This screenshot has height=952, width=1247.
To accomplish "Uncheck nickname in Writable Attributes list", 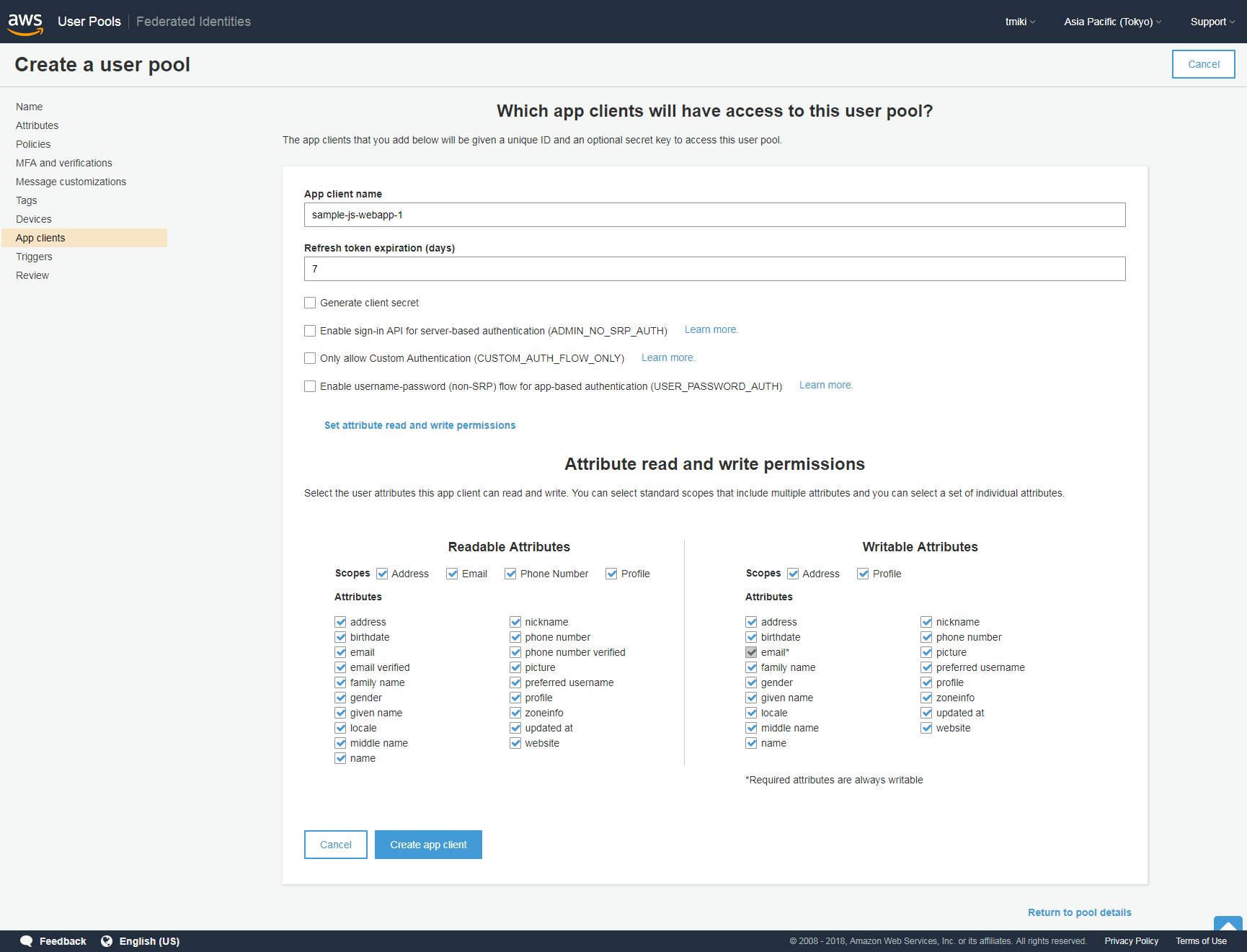I will (x=926, y=622).
